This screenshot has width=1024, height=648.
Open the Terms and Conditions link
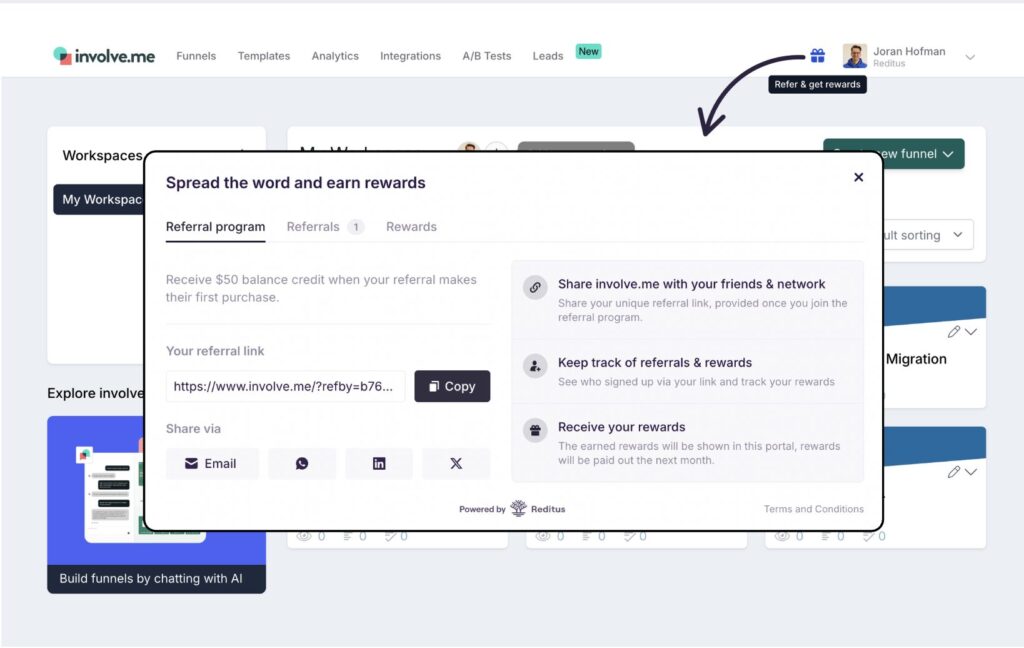tap(814, 509)
